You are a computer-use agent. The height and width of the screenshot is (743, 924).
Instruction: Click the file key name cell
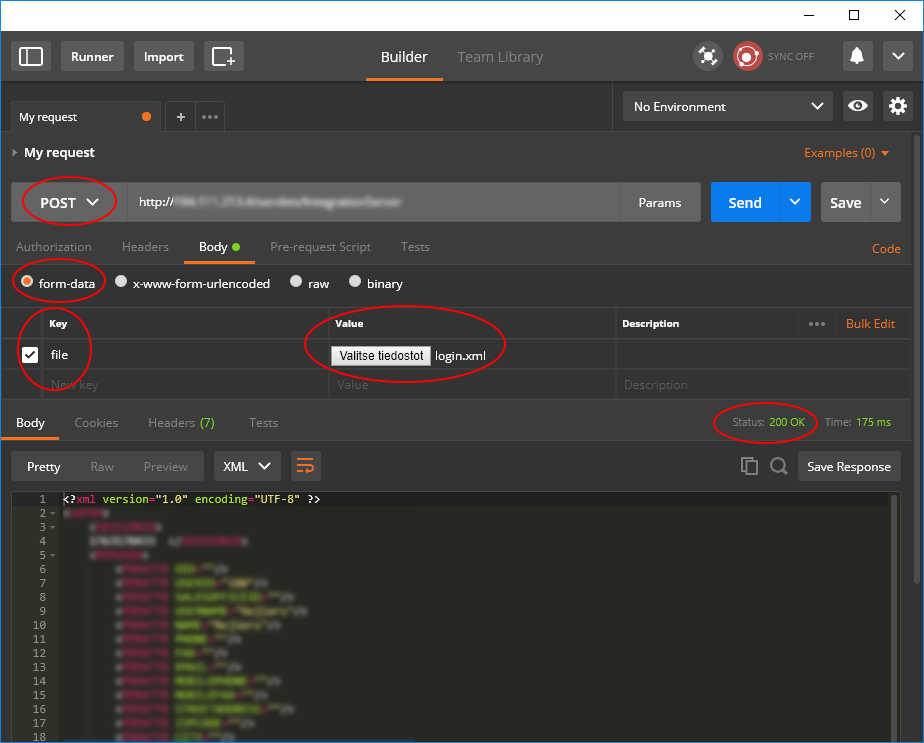tap(186, 355)
